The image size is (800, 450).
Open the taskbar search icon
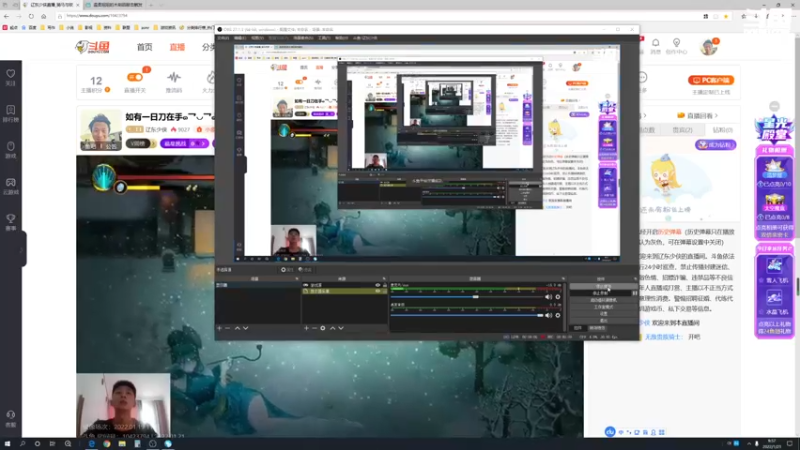[x=22, y=444]
